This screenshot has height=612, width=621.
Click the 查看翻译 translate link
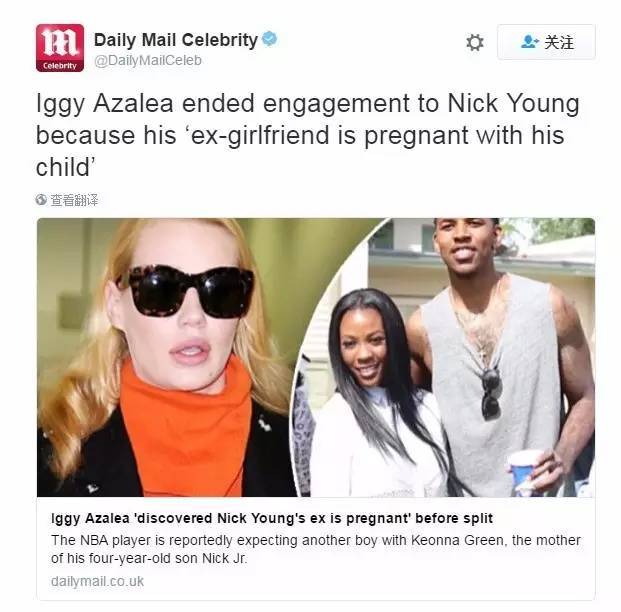click(74, 200)
